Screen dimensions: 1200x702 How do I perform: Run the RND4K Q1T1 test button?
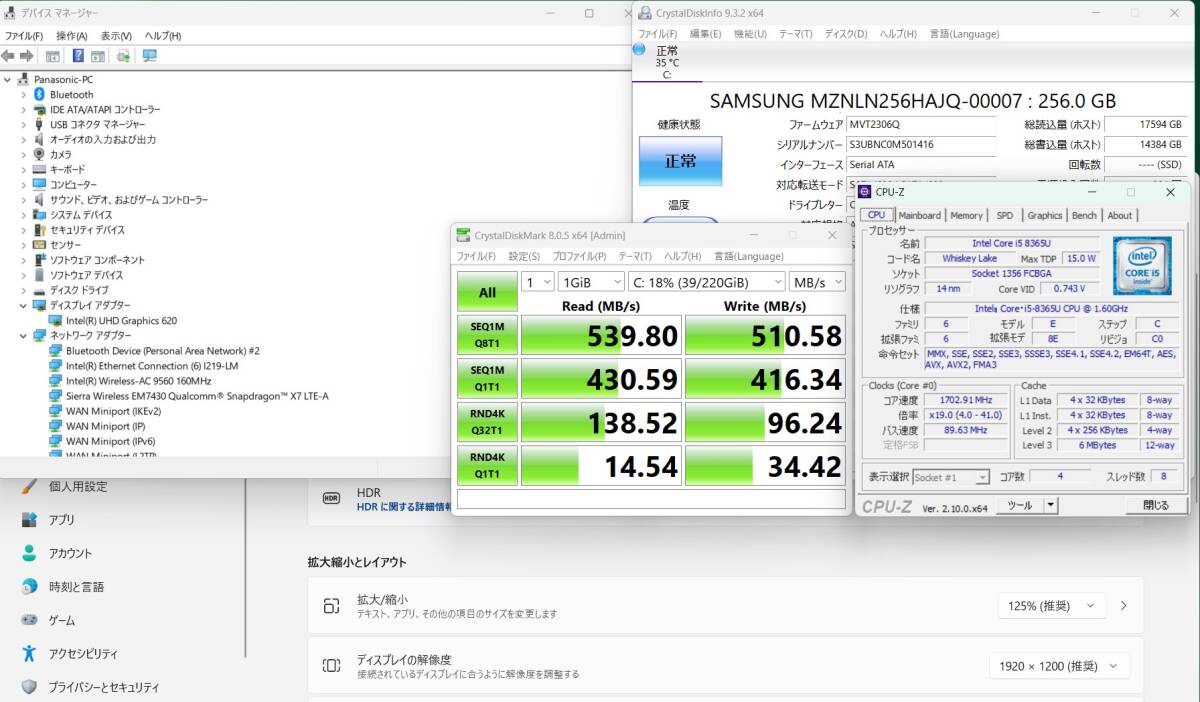pos(487,465)
